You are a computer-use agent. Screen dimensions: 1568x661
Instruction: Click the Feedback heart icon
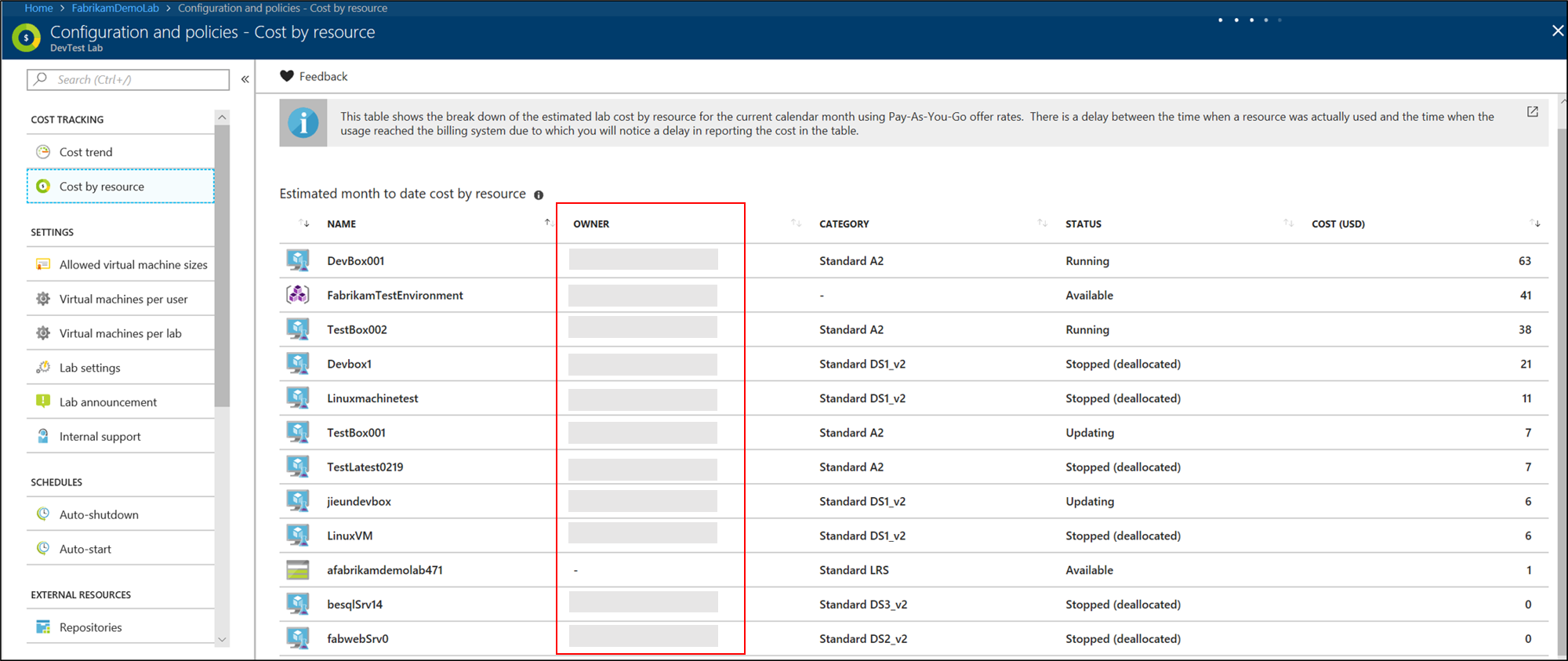[287, 76]
